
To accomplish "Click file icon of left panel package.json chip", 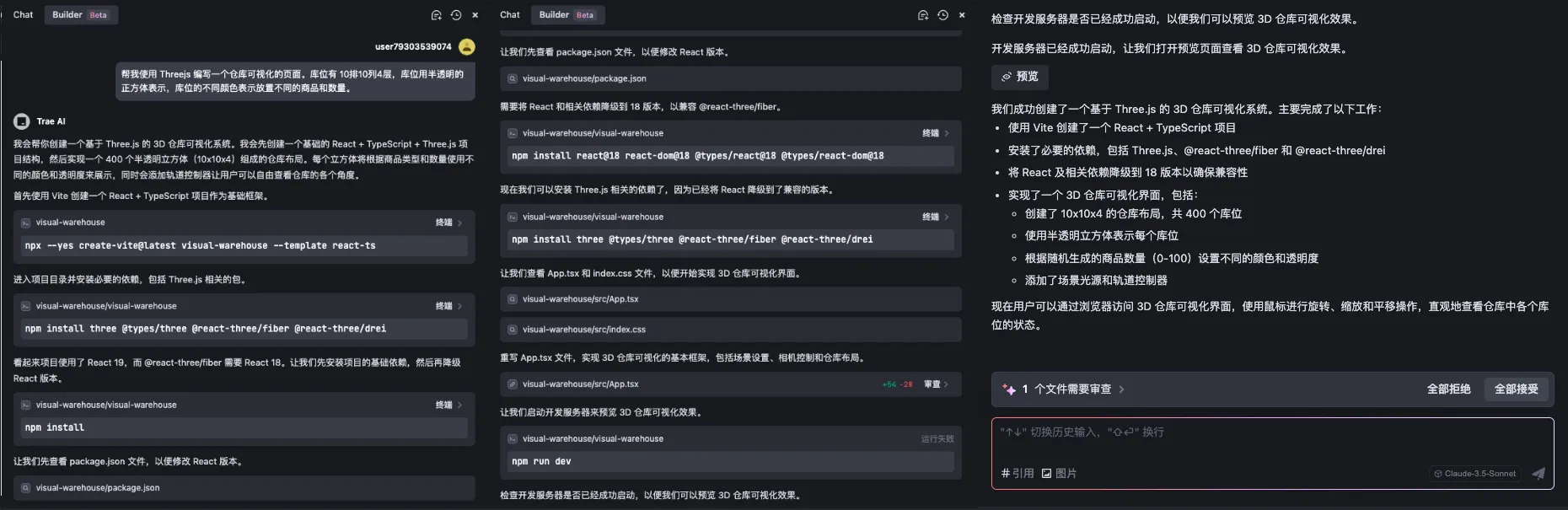I will [x=26, y=488].
